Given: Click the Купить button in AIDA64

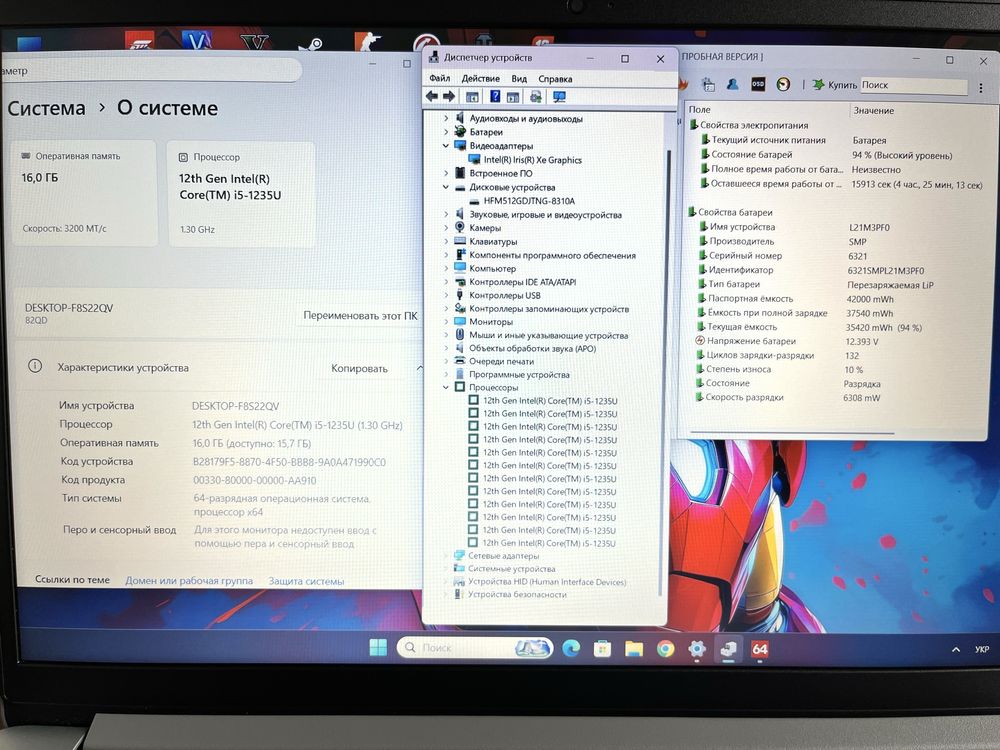Looking at the screenshot, I should pos(835,85).
